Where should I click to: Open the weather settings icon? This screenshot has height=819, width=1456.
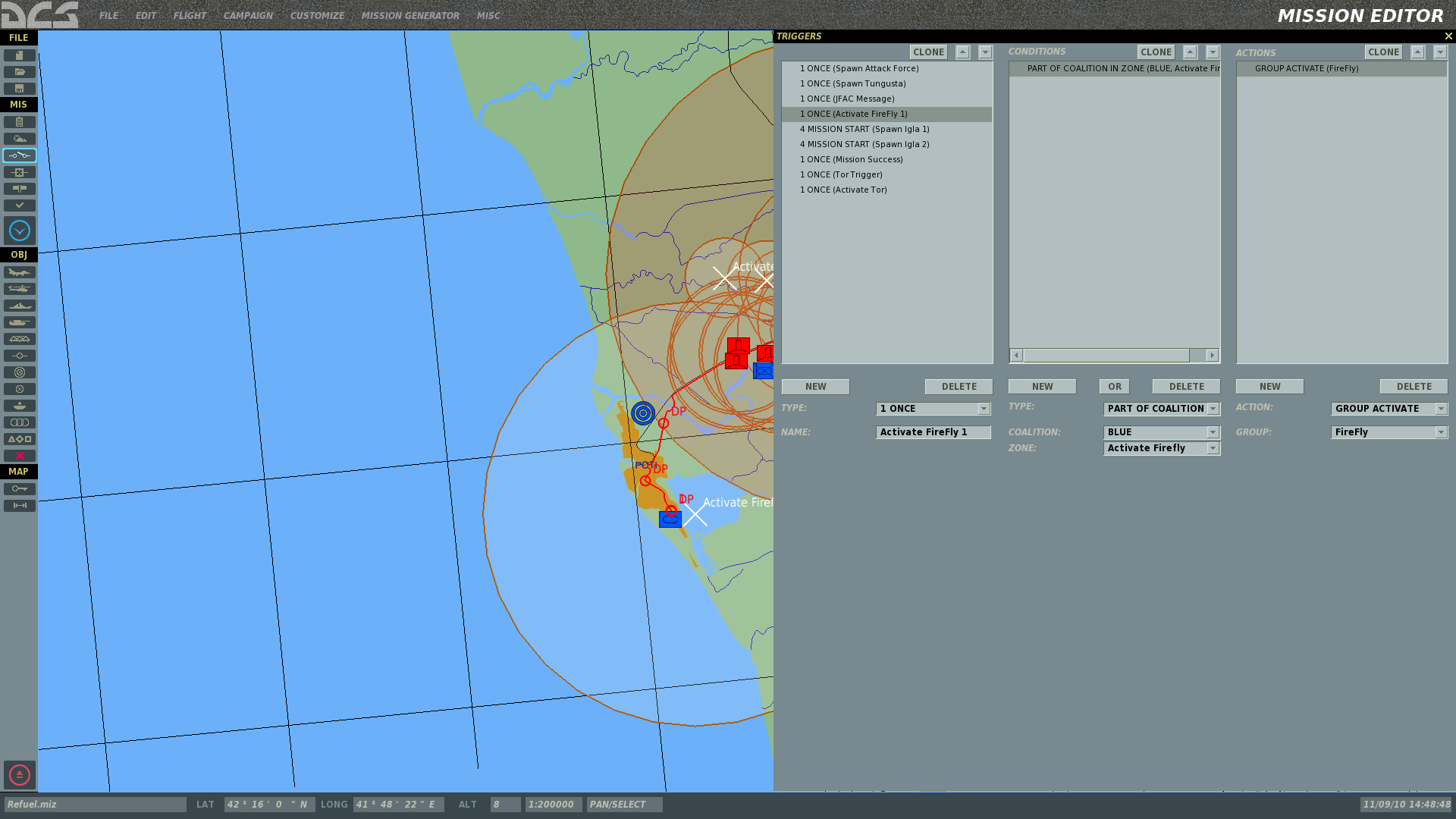(20, 139)
